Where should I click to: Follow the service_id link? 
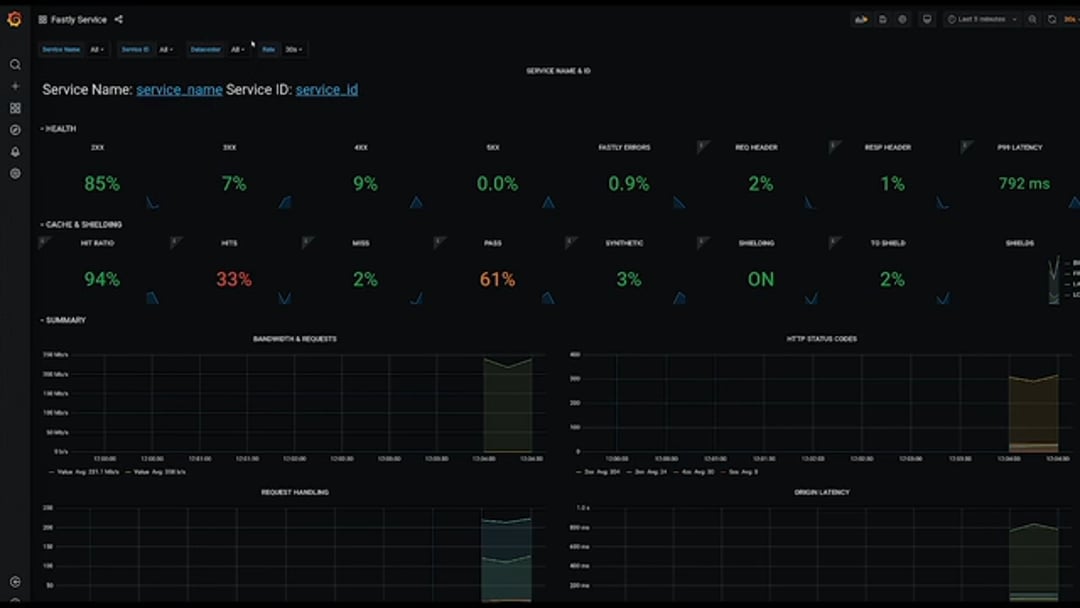tap(326, 90)
